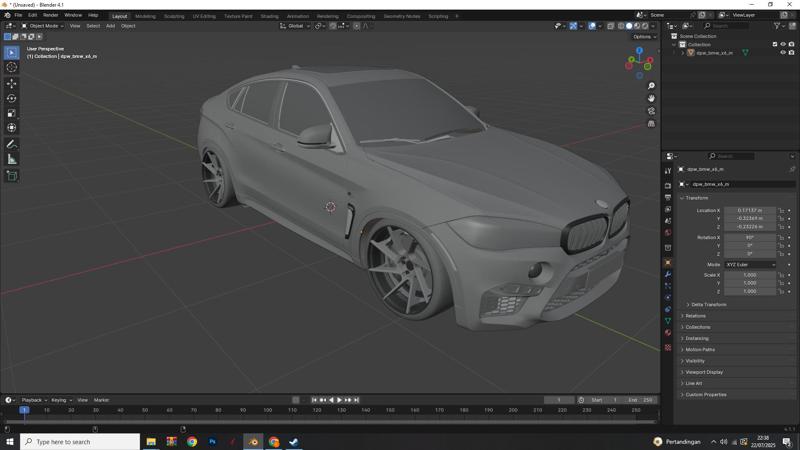
Task: Choose the Select Box tool
Action: (x=11, y=53)
